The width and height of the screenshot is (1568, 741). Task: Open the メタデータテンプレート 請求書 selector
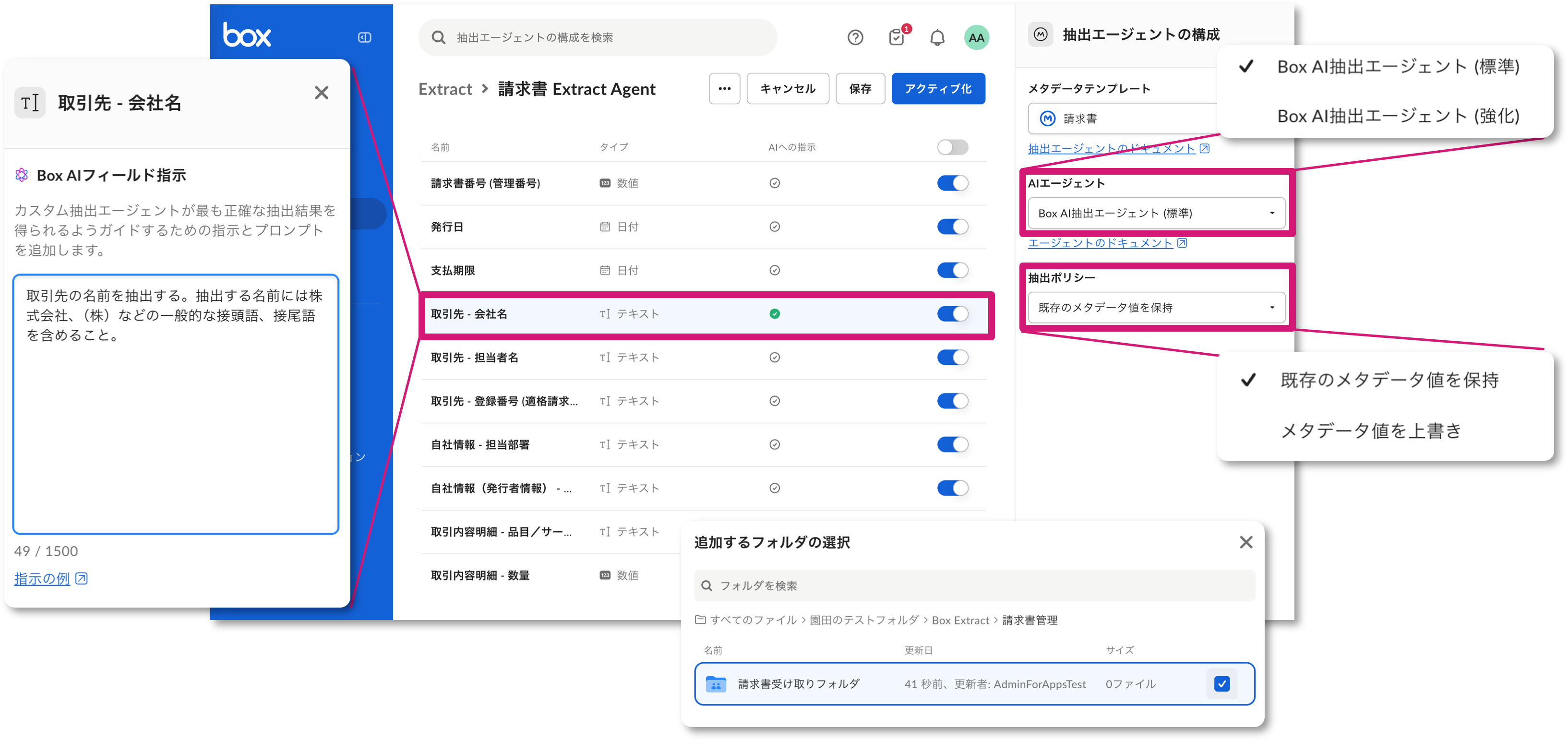click(1123, 119)
